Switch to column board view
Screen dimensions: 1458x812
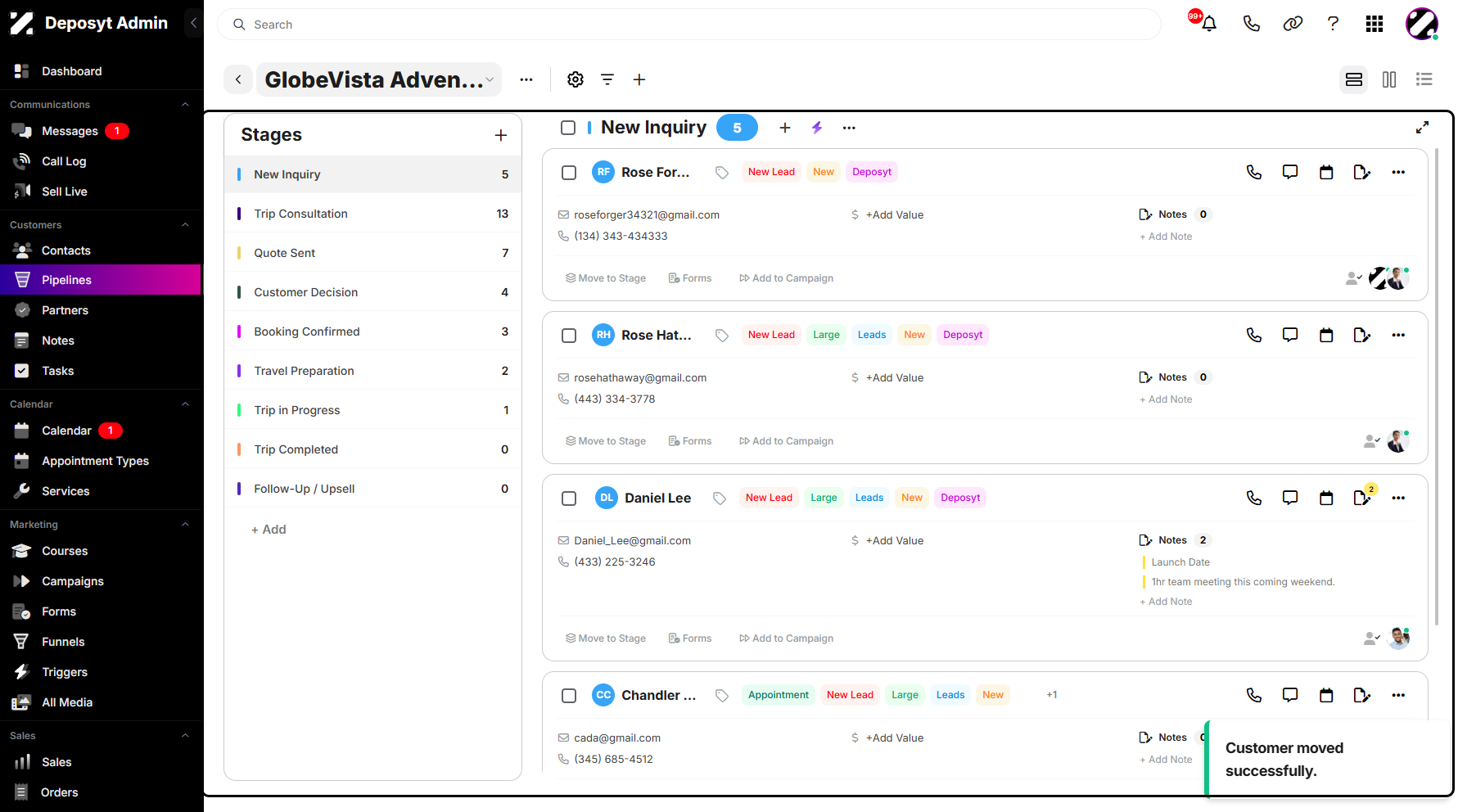1389,79
